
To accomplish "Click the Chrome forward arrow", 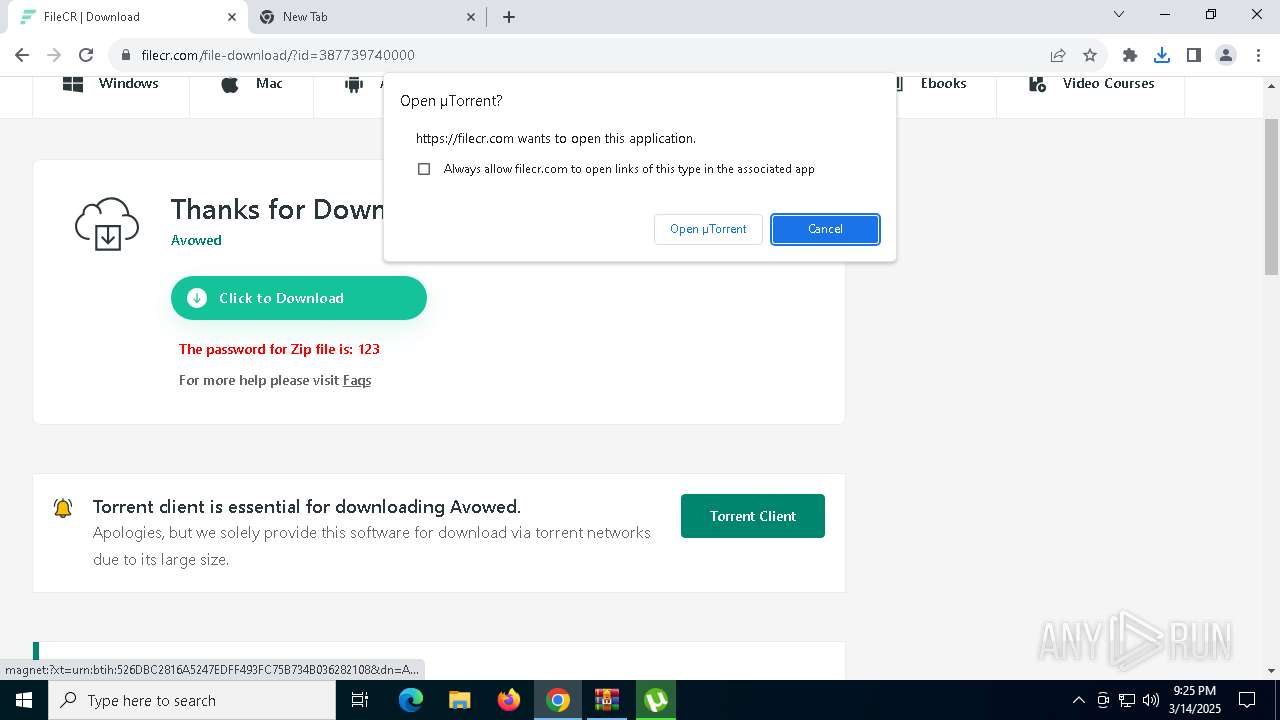I will 54,55.
